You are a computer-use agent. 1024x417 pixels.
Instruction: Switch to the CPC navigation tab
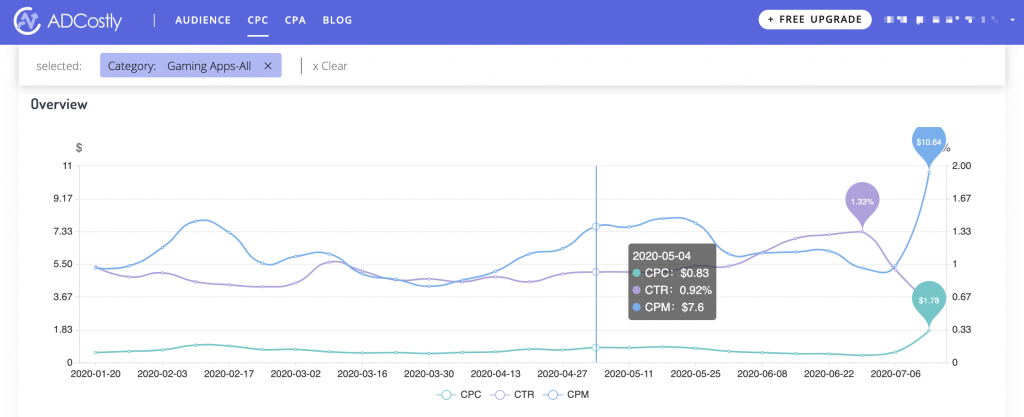pos(258,20)
